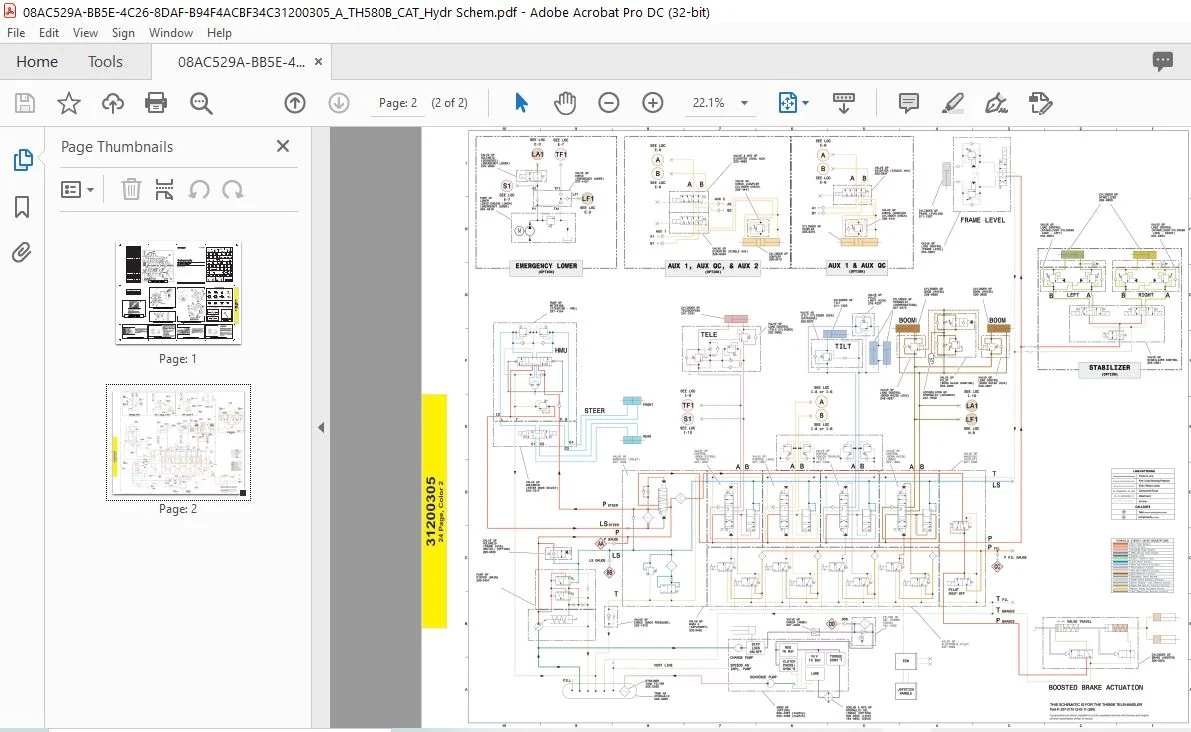Image resolution: width=1191 pixels, height=732 pixels.
Task: Open the Bookmarks sidebar panel
Action: 22,207
